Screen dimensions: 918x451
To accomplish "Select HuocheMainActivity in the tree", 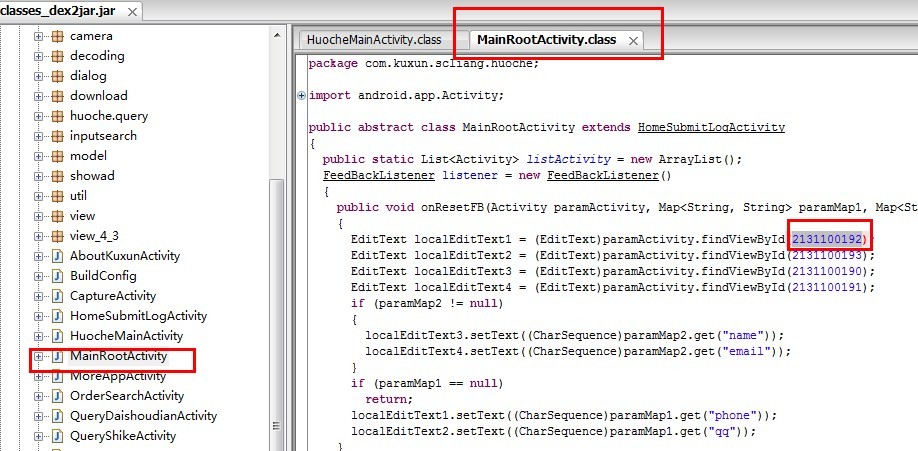I will coord(126,336).
